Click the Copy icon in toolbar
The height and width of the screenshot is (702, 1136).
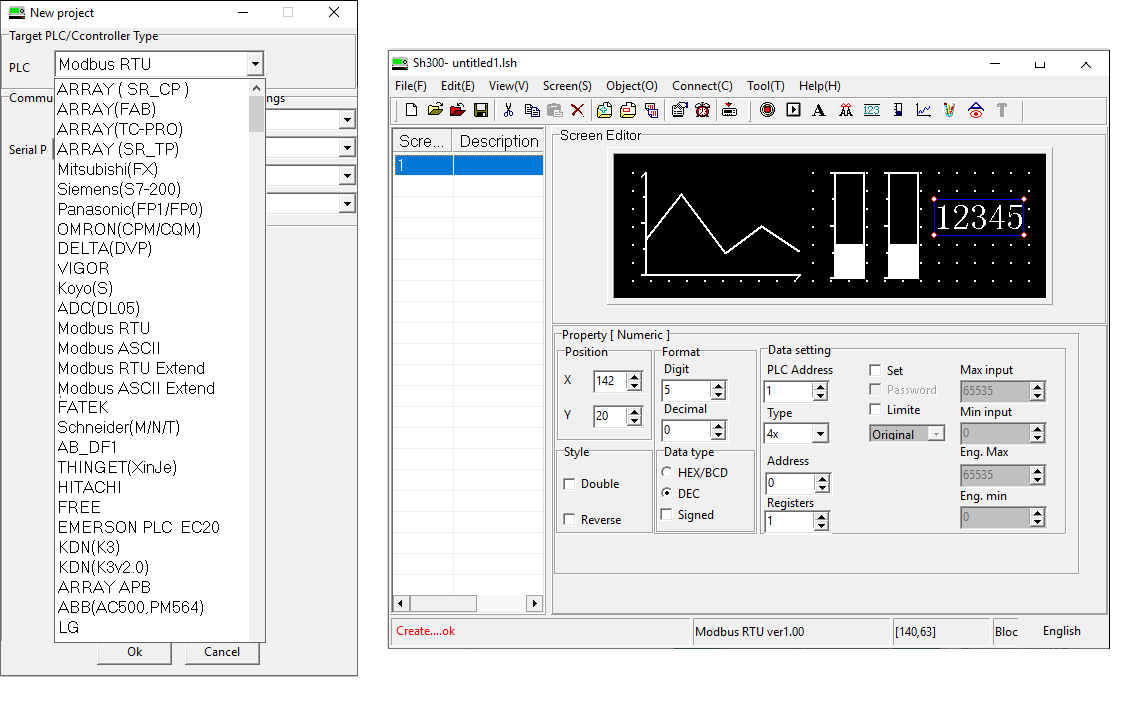532,110
